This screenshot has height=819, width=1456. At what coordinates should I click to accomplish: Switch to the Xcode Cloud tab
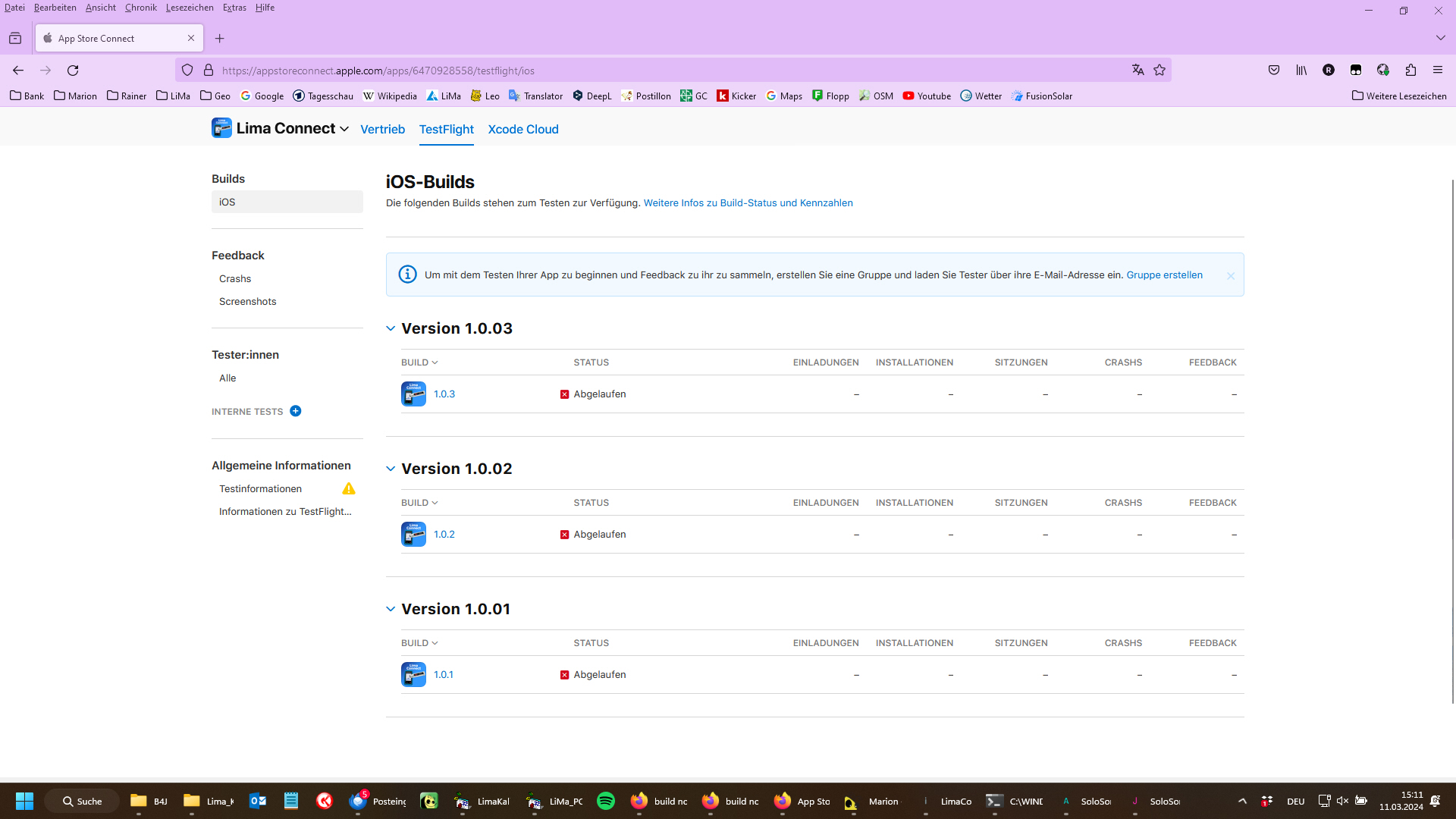tap(522, 129)
